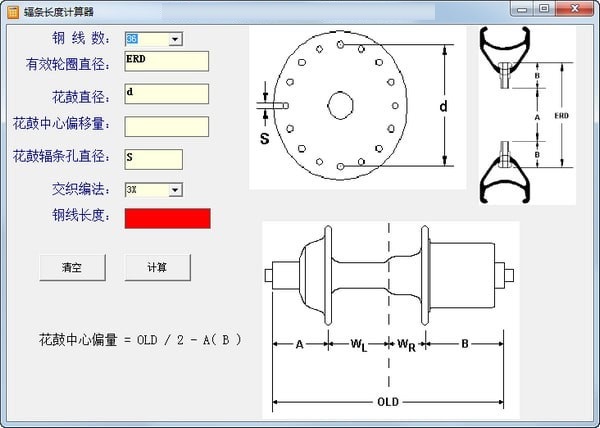Open the 交织编法 lacing pattern dropdown
This screenshot has height=428, width=600.
[x=176, y=189]
